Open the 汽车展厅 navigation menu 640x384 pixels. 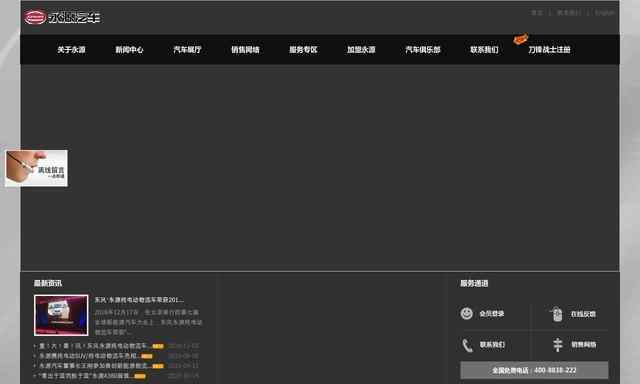click(187, 50)
